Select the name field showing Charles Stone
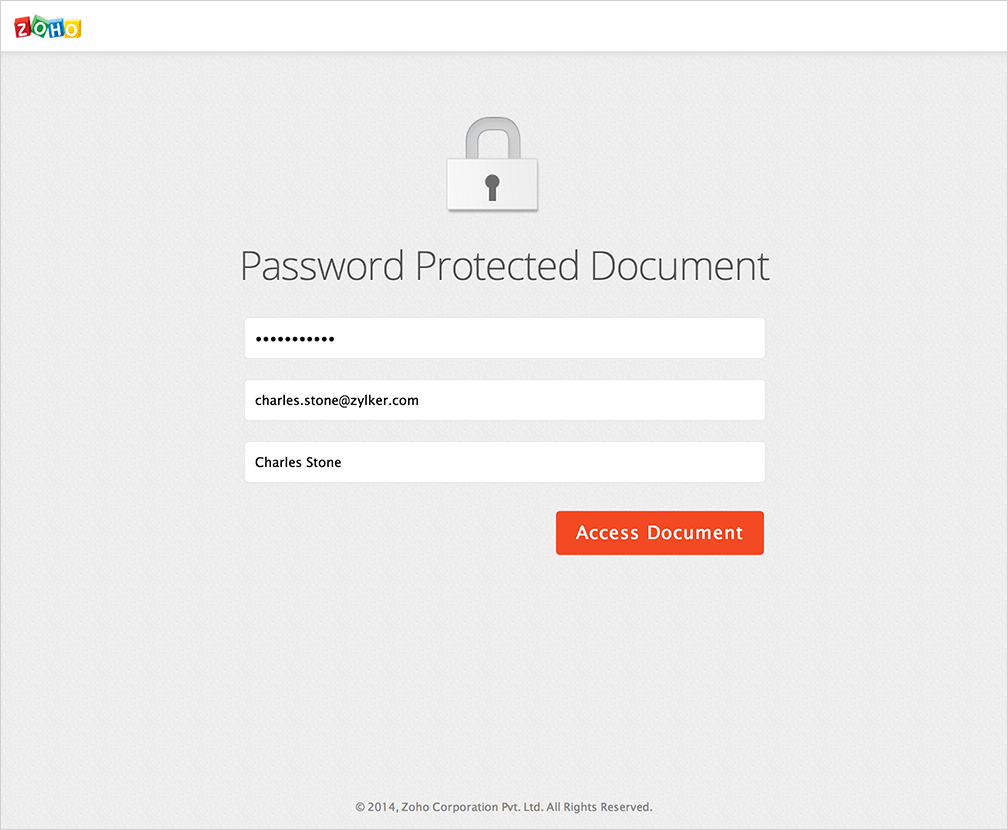This screenshot has height=830, width=1008. click(504, 462)
